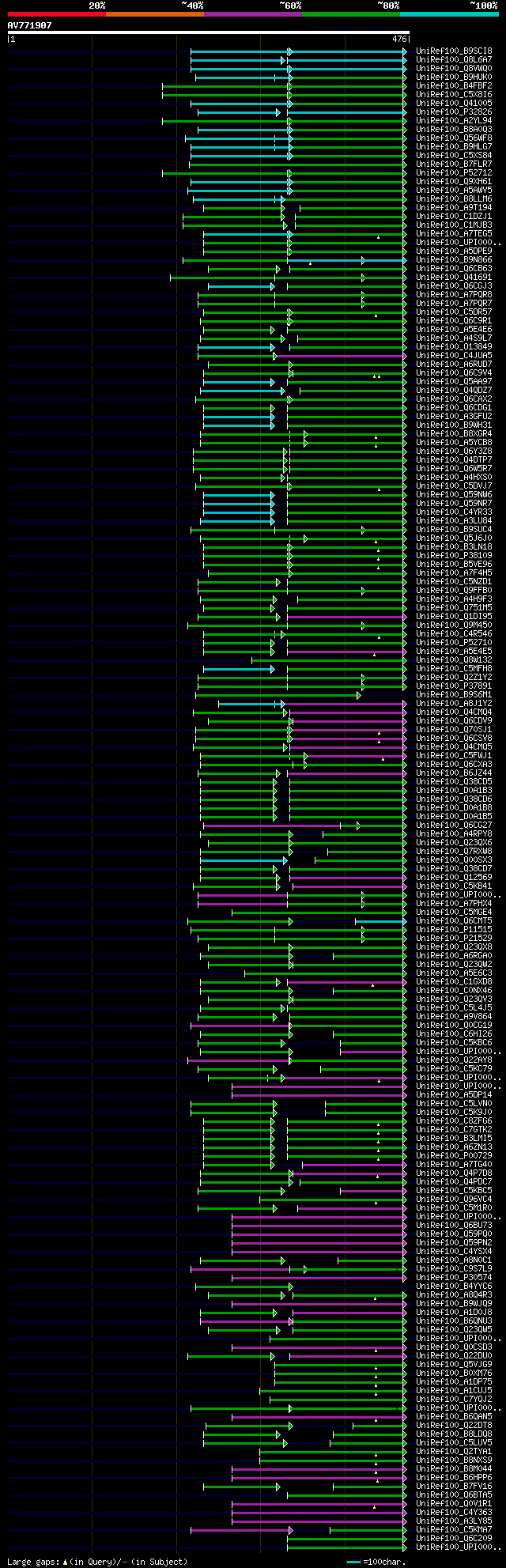Select the query name AV771907
Image resolution: width=506 pixels, height=1568 pixels.
pyautogui.click(x=30, y=25)
